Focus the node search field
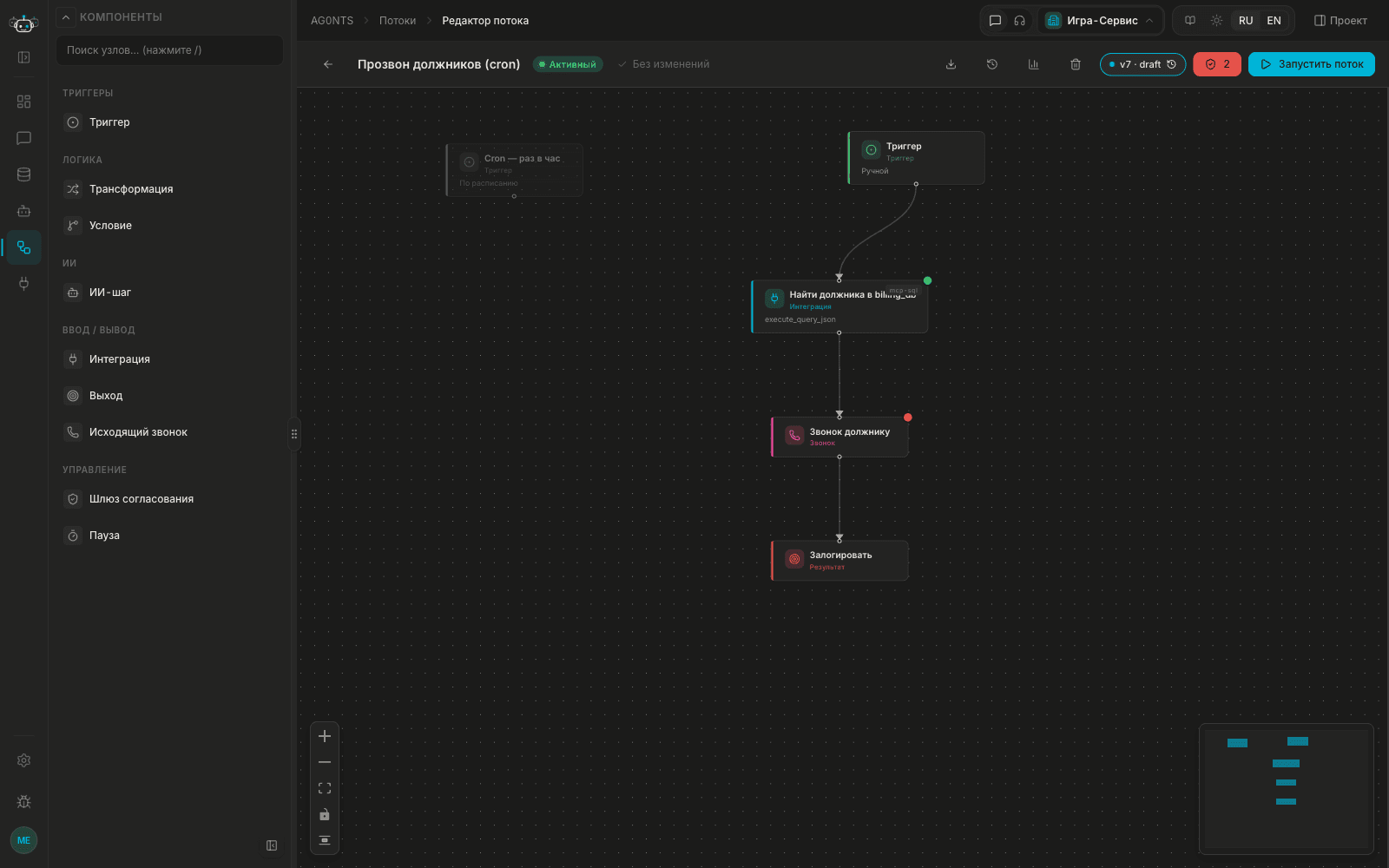Image resolution: width=1389 pixels, height=868 pixels. click(169, 50)
